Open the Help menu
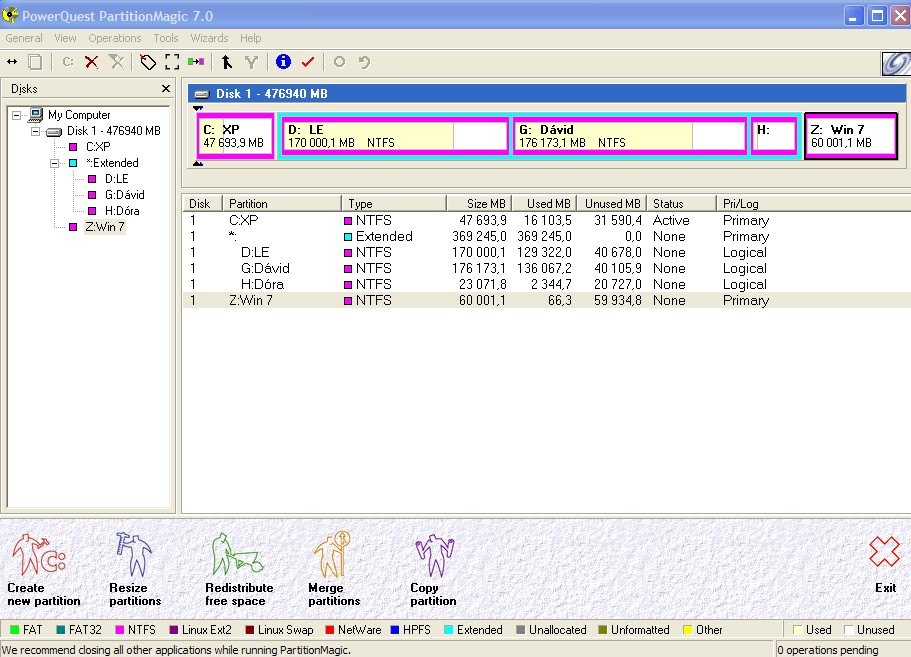 pyautogui.click(x=250, y=38)
